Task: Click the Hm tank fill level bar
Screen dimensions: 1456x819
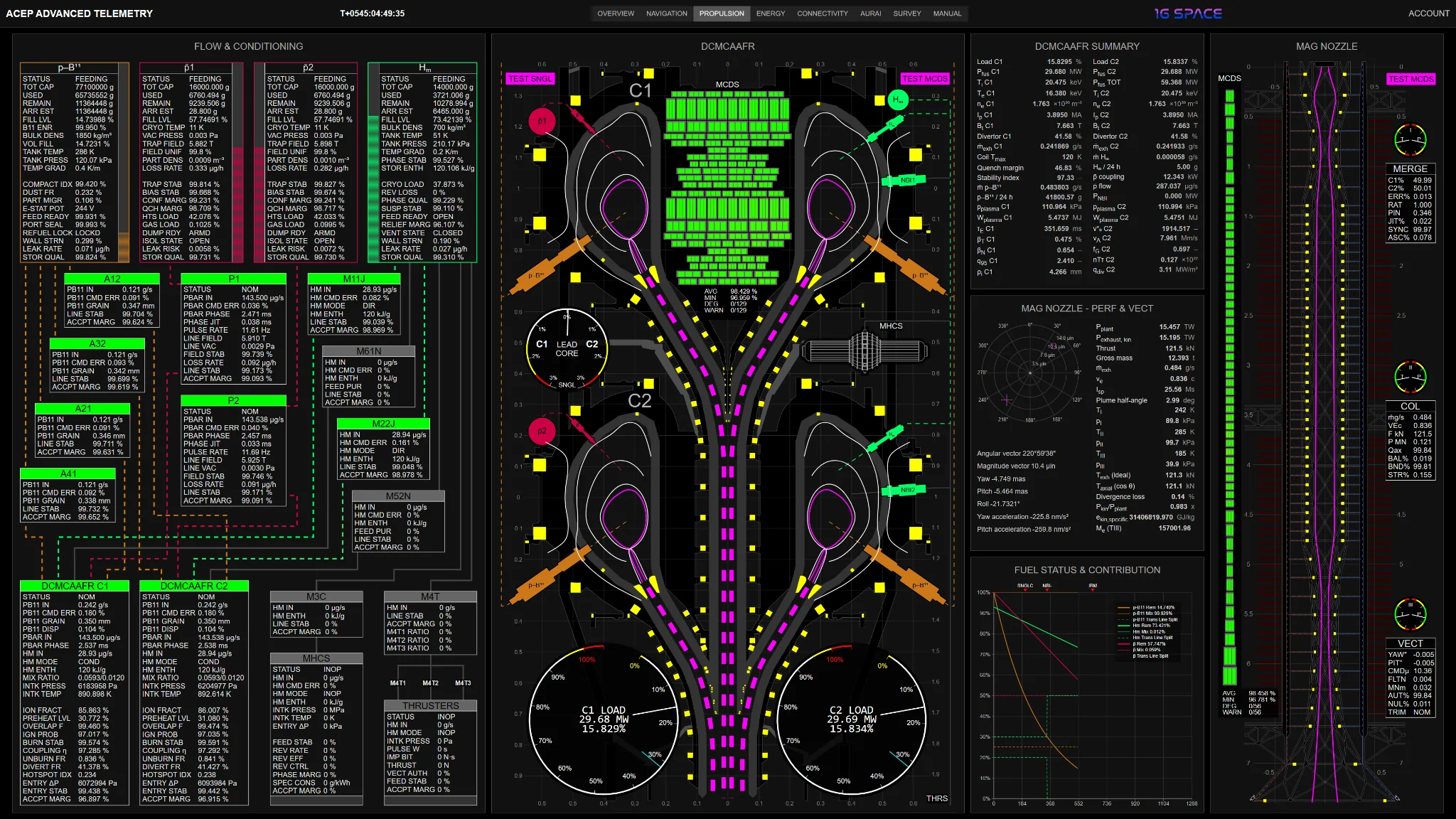Action: pos(374,163)
